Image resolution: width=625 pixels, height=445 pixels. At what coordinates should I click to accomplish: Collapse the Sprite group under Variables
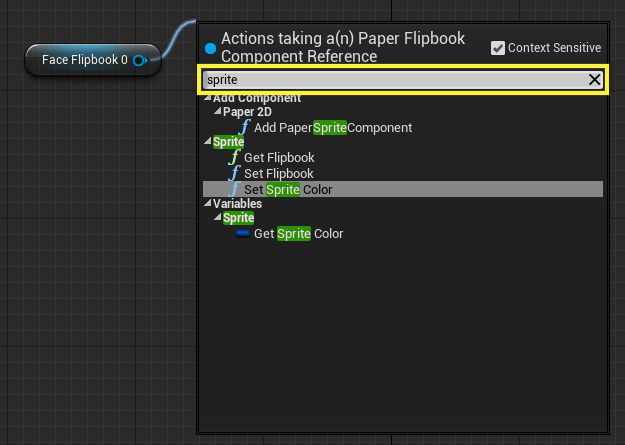pos(218,218)
